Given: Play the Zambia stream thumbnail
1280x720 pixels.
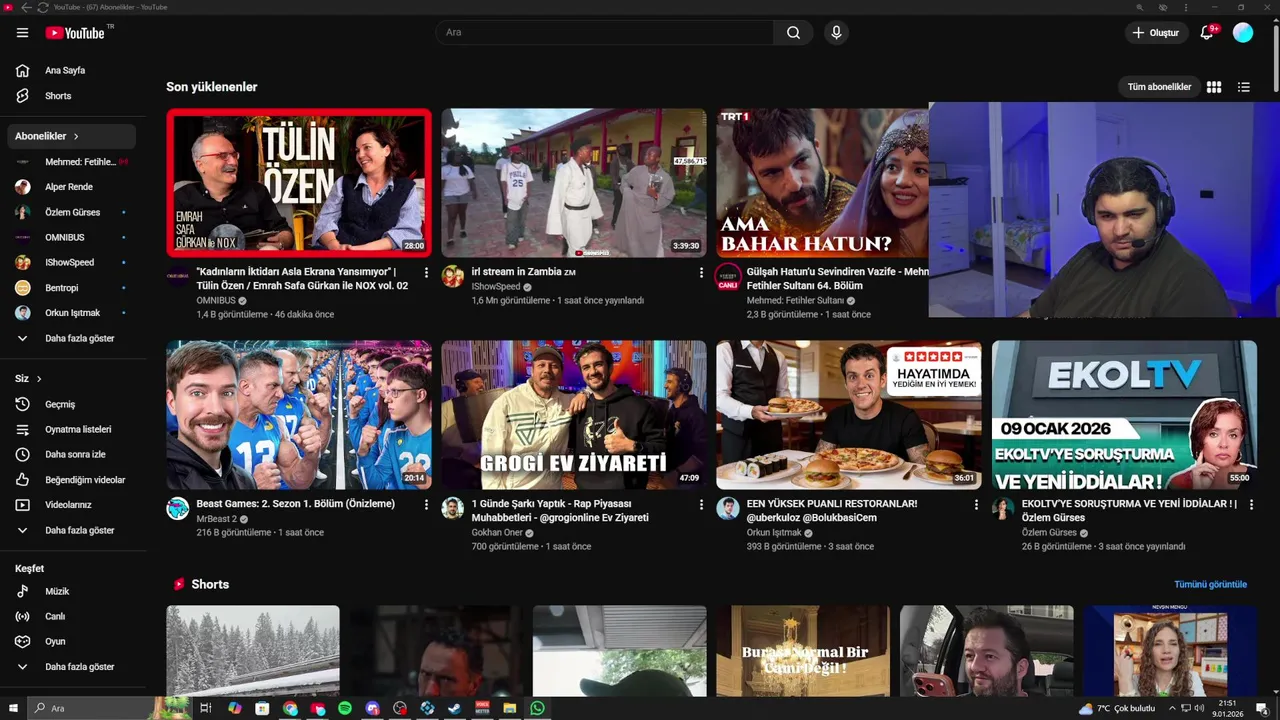Looking at the screenshot, I should 574,183.
